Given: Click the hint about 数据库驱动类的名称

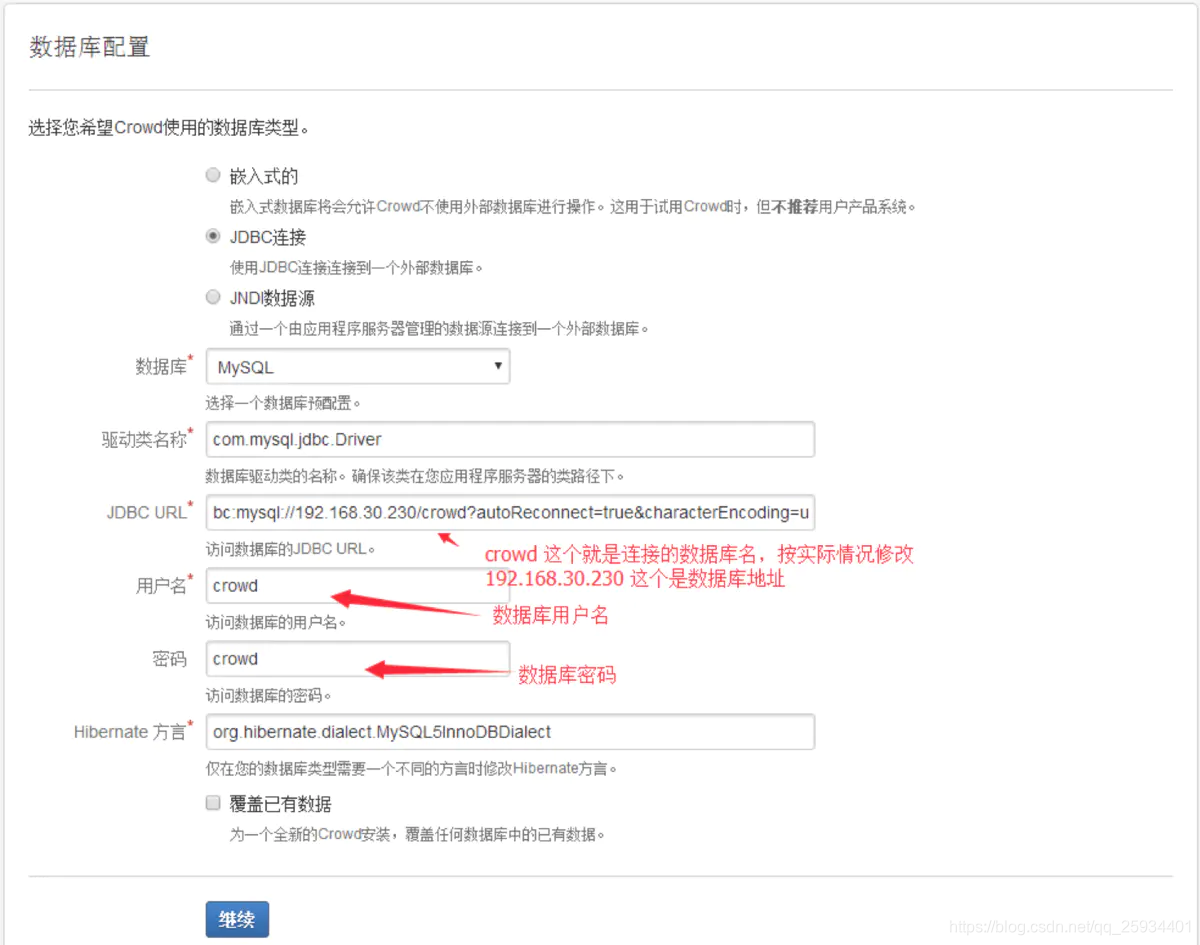Looking at the screenshot, I should [x=416, y=476].
